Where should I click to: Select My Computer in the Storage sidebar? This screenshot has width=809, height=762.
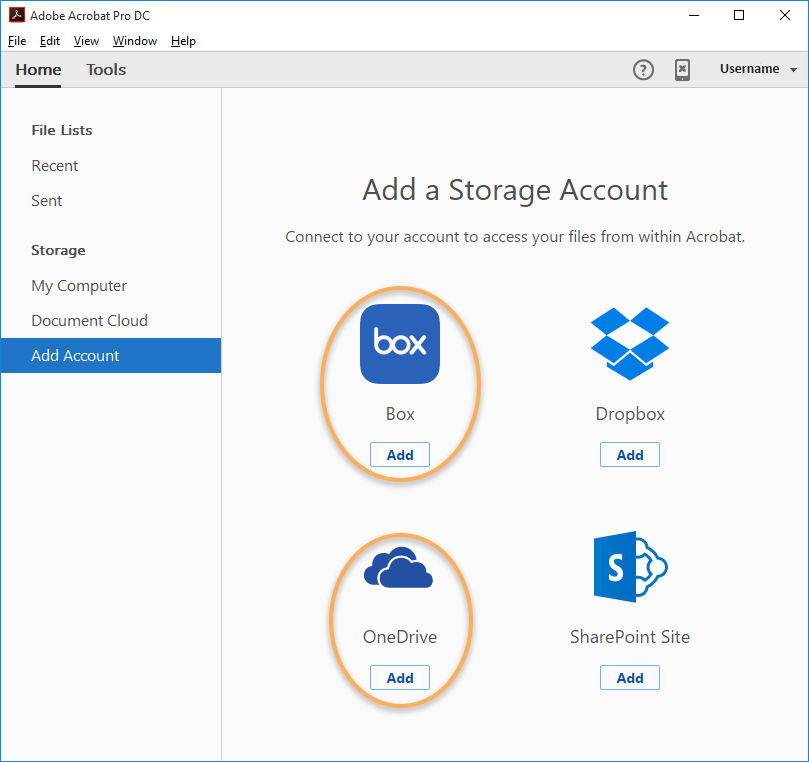(x=79, y=285)
